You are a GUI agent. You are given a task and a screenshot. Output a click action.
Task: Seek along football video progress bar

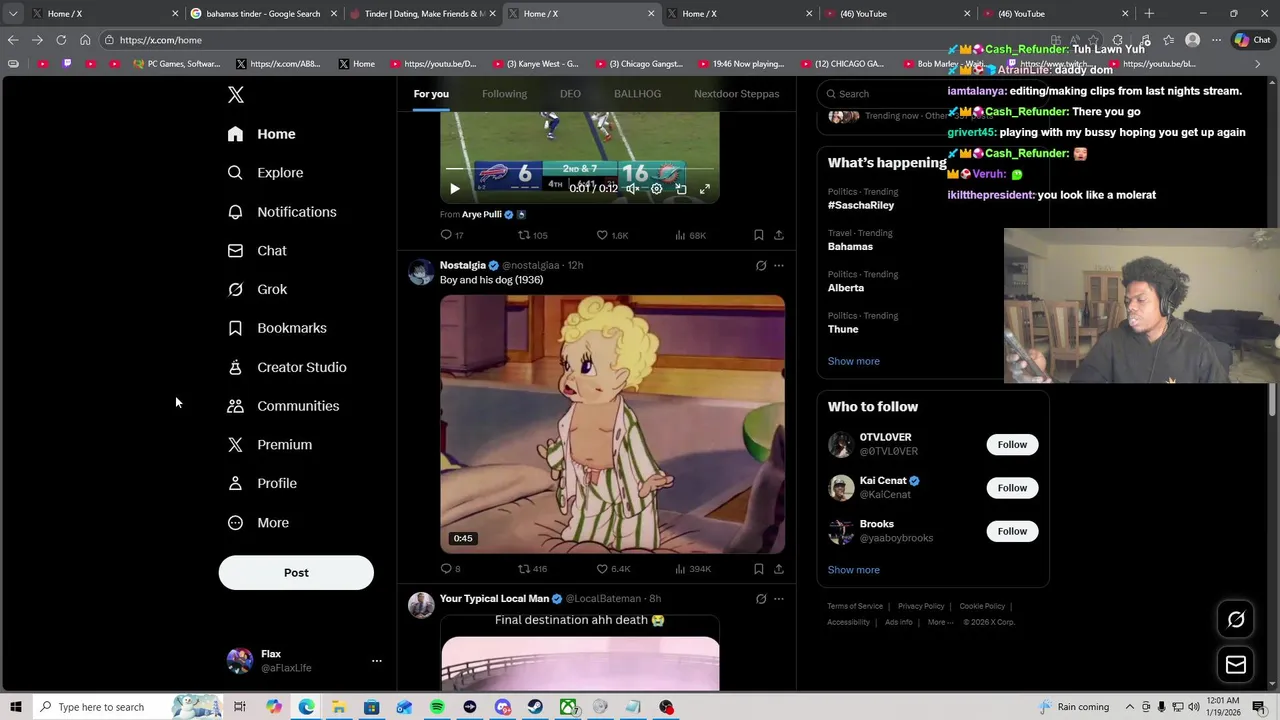[580, 170]
